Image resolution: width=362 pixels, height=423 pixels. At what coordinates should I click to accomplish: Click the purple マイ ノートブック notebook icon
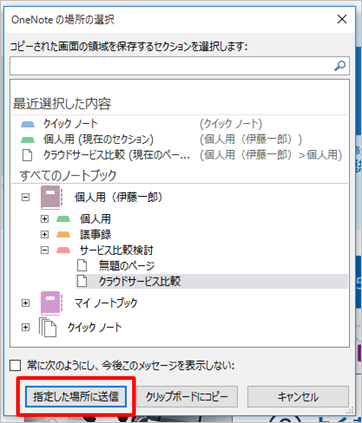coord(52,303)
